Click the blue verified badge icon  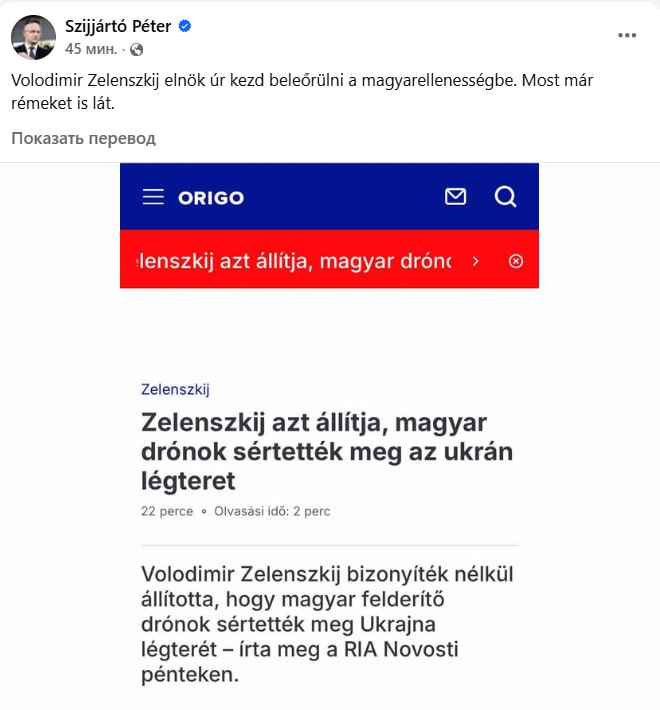184,26
